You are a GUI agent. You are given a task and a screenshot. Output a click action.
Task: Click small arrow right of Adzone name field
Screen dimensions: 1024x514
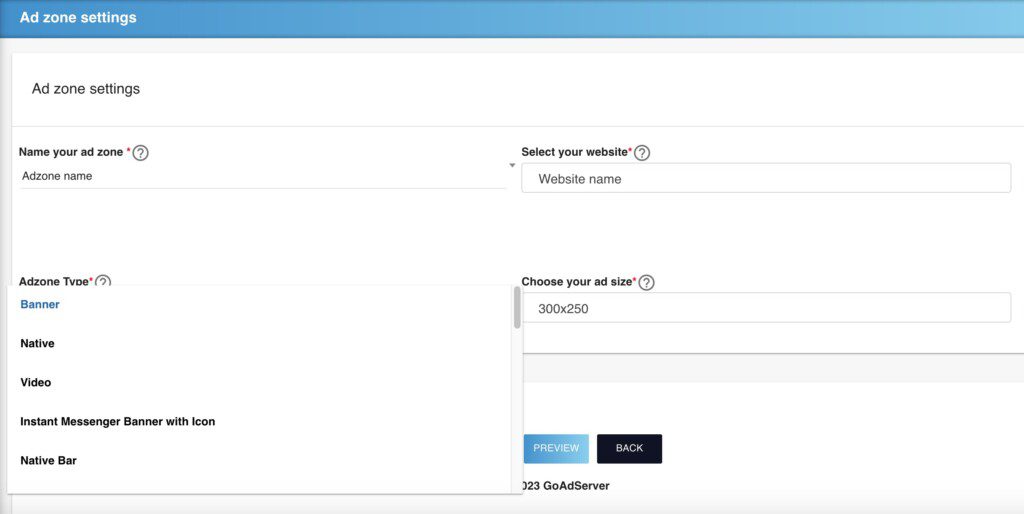[x=512, y=165]
